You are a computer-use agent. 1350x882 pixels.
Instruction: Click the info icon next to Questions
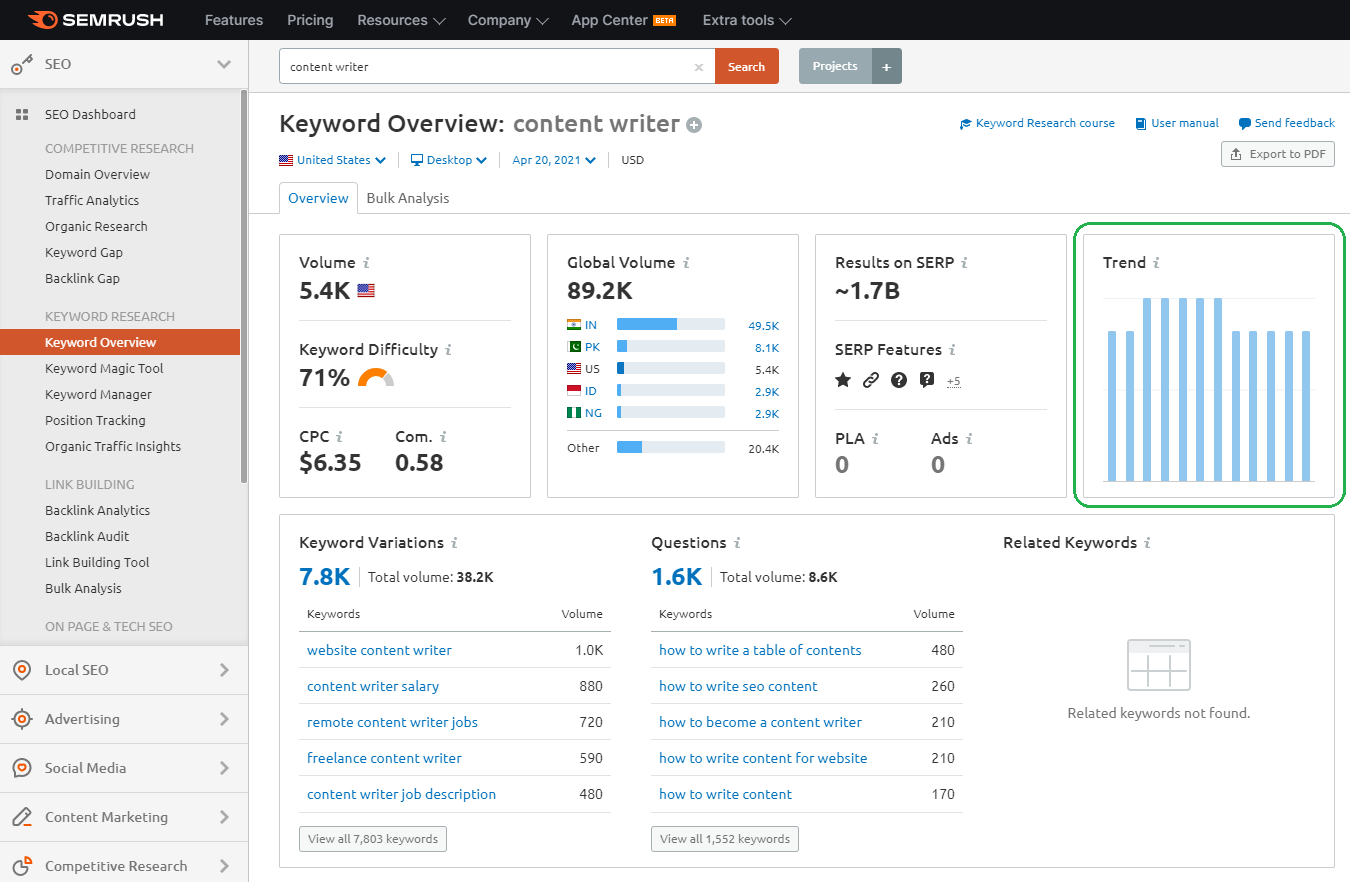coord(737,543)
